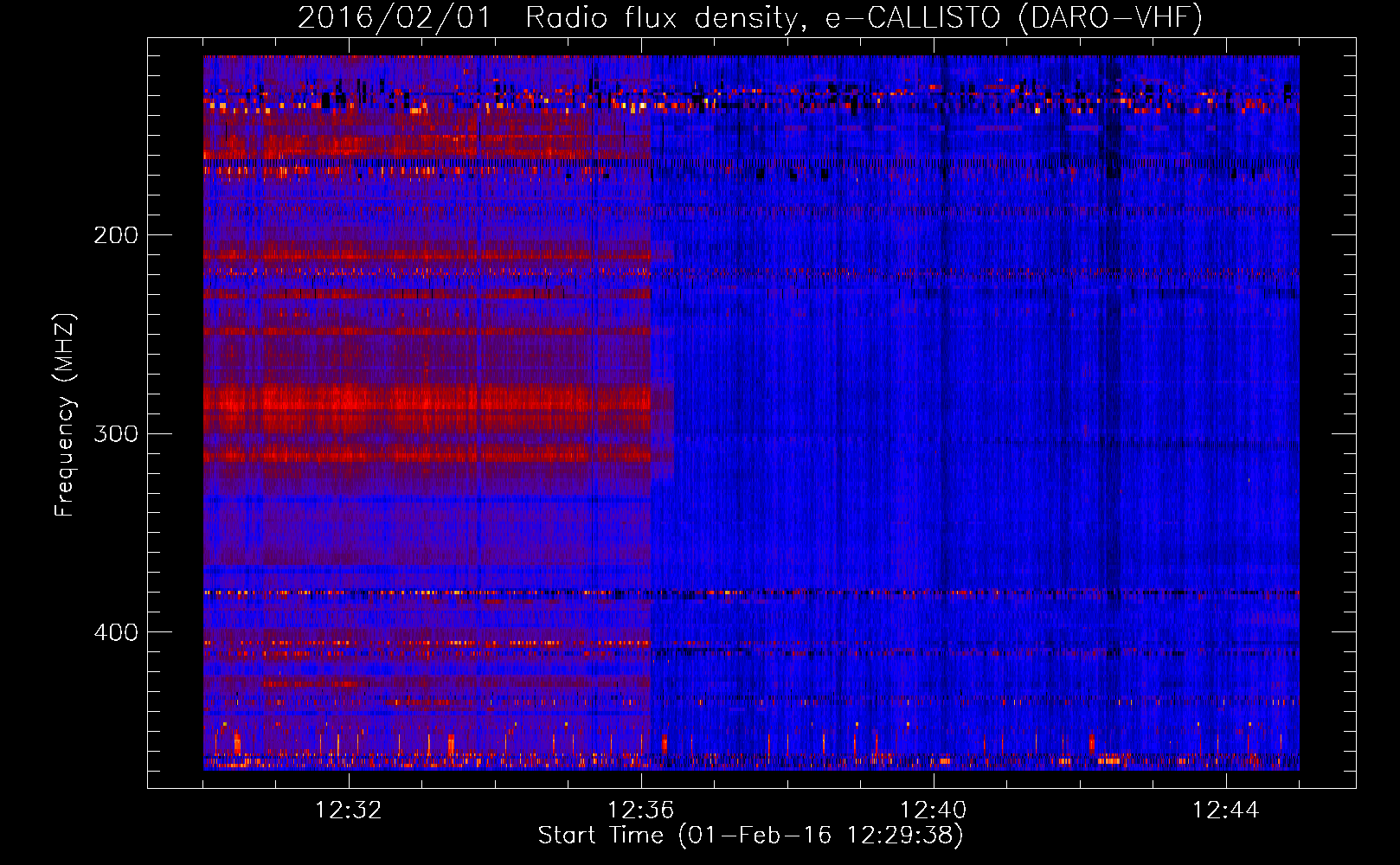Select the '12:44' time axis label
Viewport: 1400px width, 865px height.
(1226, 811)
